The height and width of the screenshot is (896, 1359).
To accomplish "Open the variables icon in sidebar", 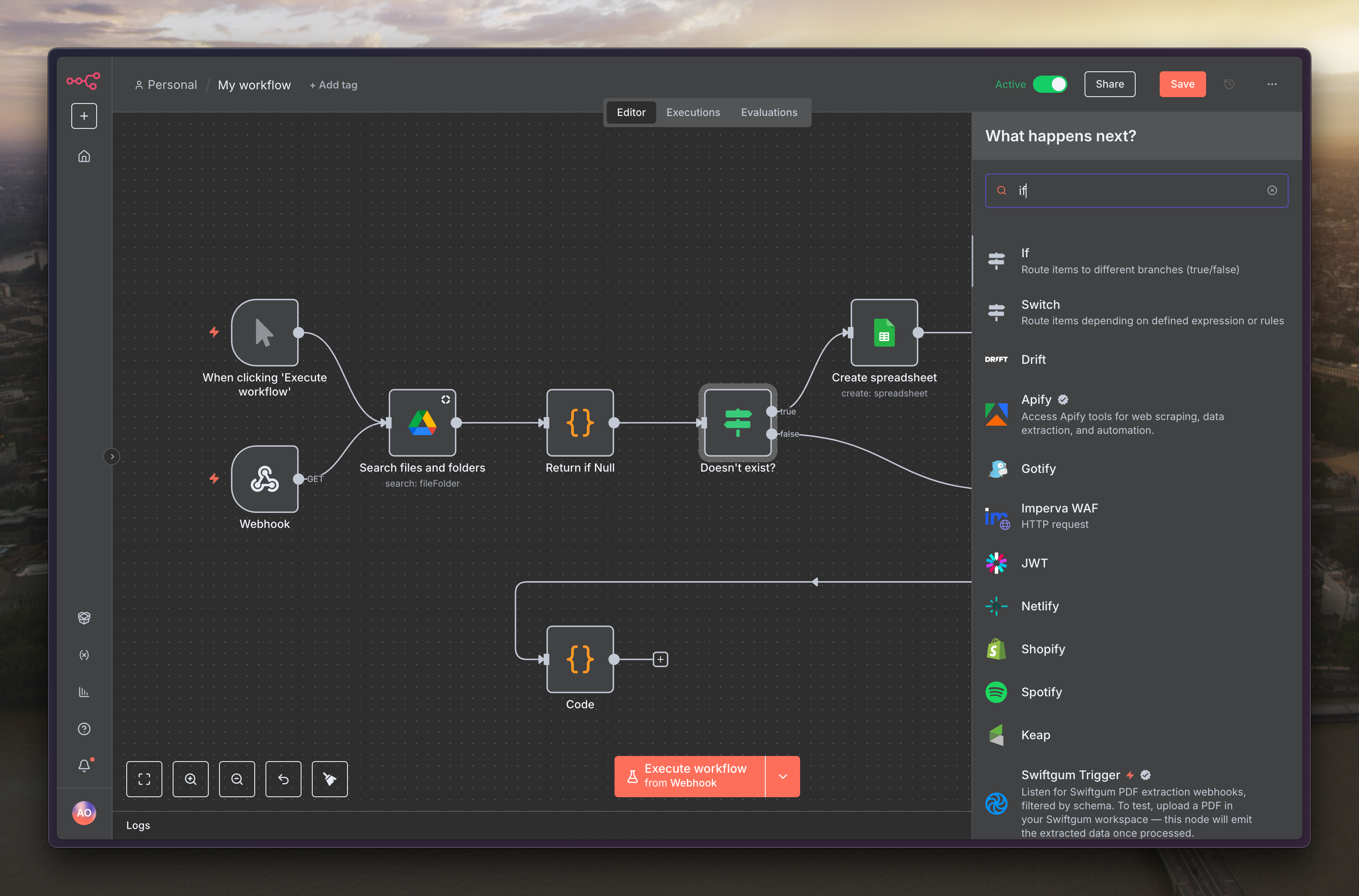I will 84,655.
